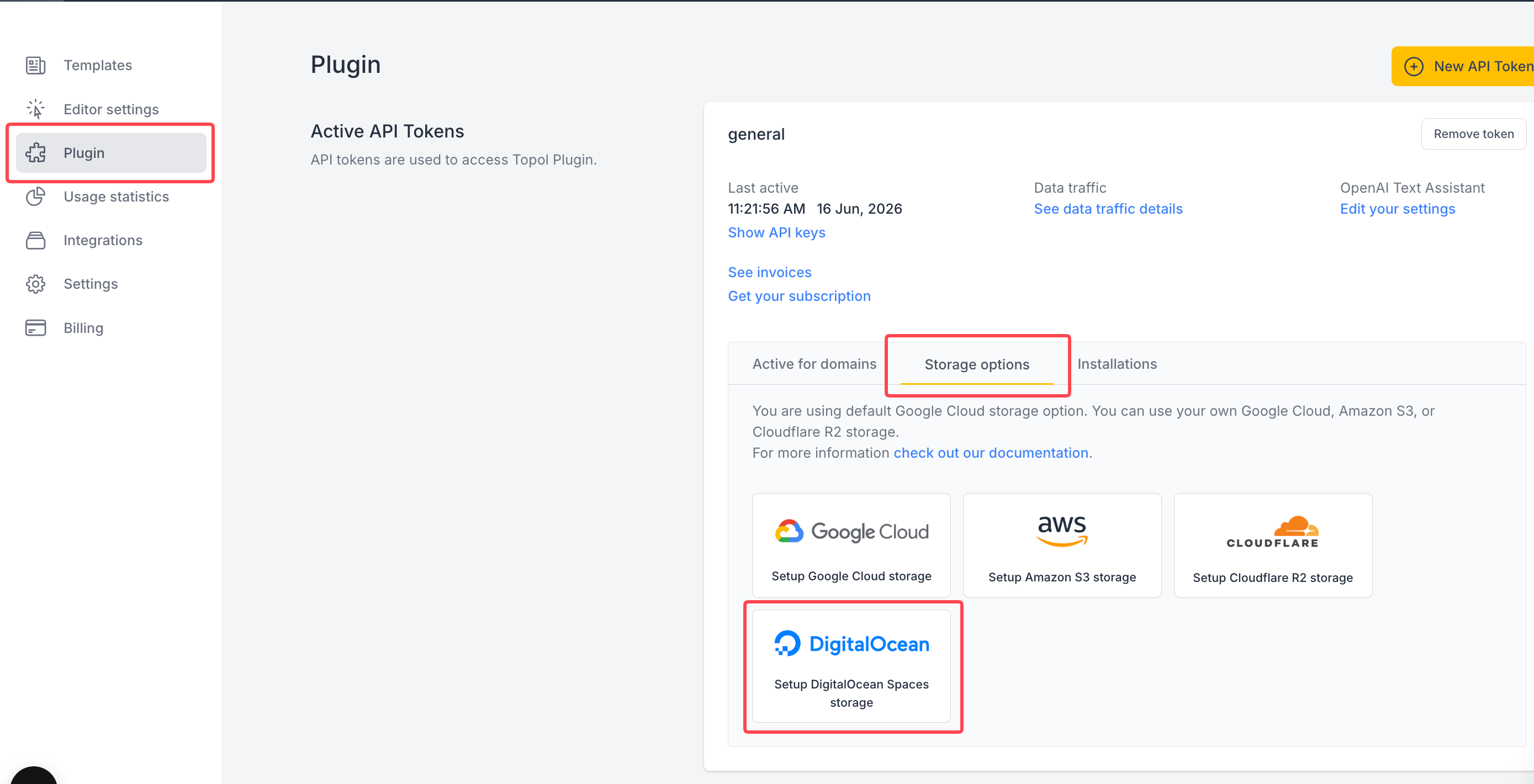Screen dimensions: 1534x784
Task: Click the Templates sidebar icon
Action: point(35,65)
